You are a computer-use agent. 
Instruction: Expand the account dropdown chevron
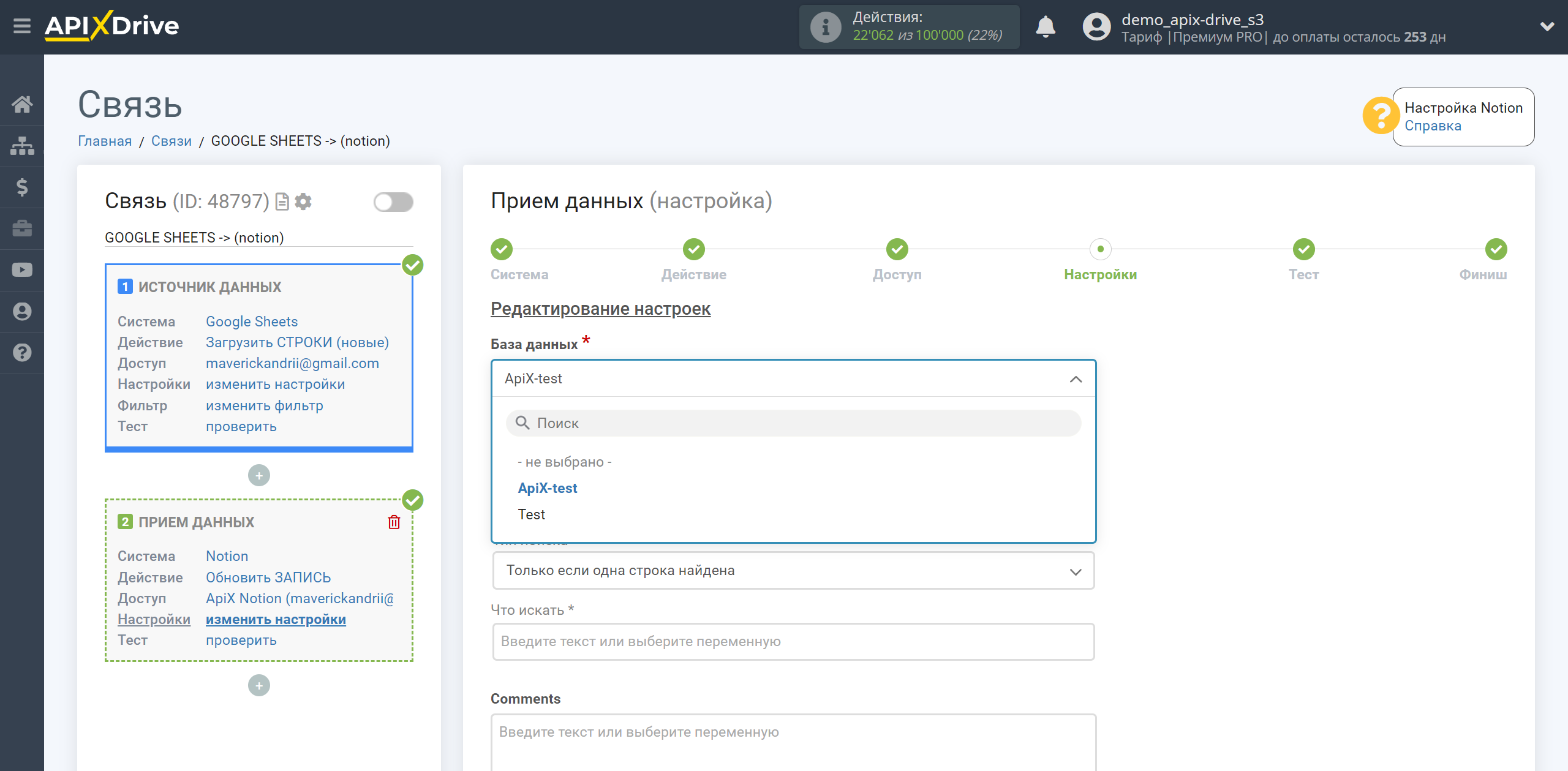[x=1547, y=26]
